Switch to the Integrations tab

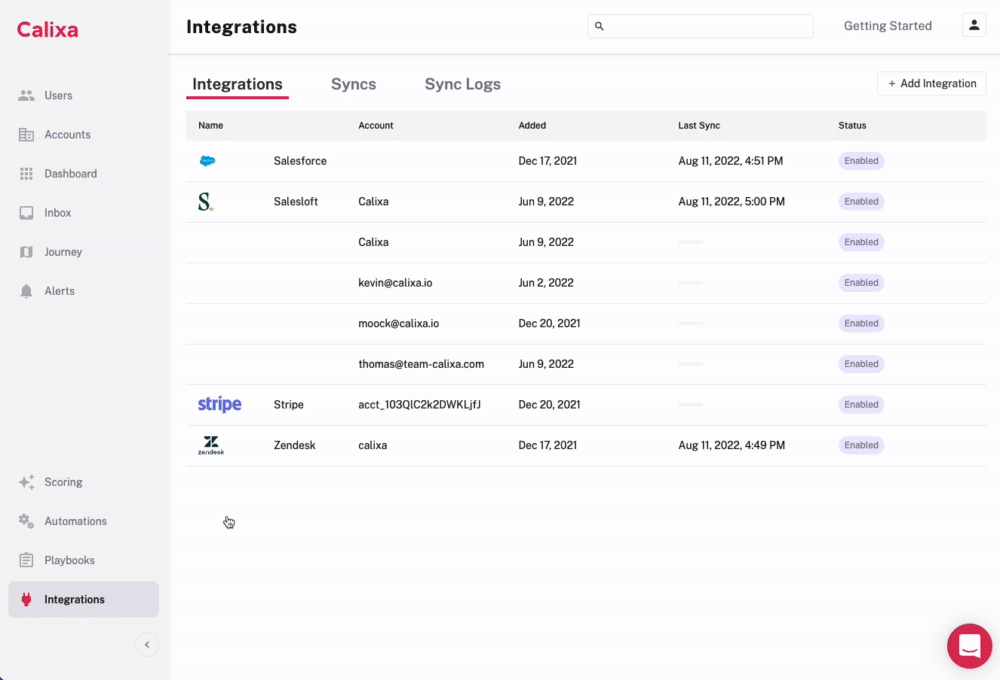click(237, 84)
